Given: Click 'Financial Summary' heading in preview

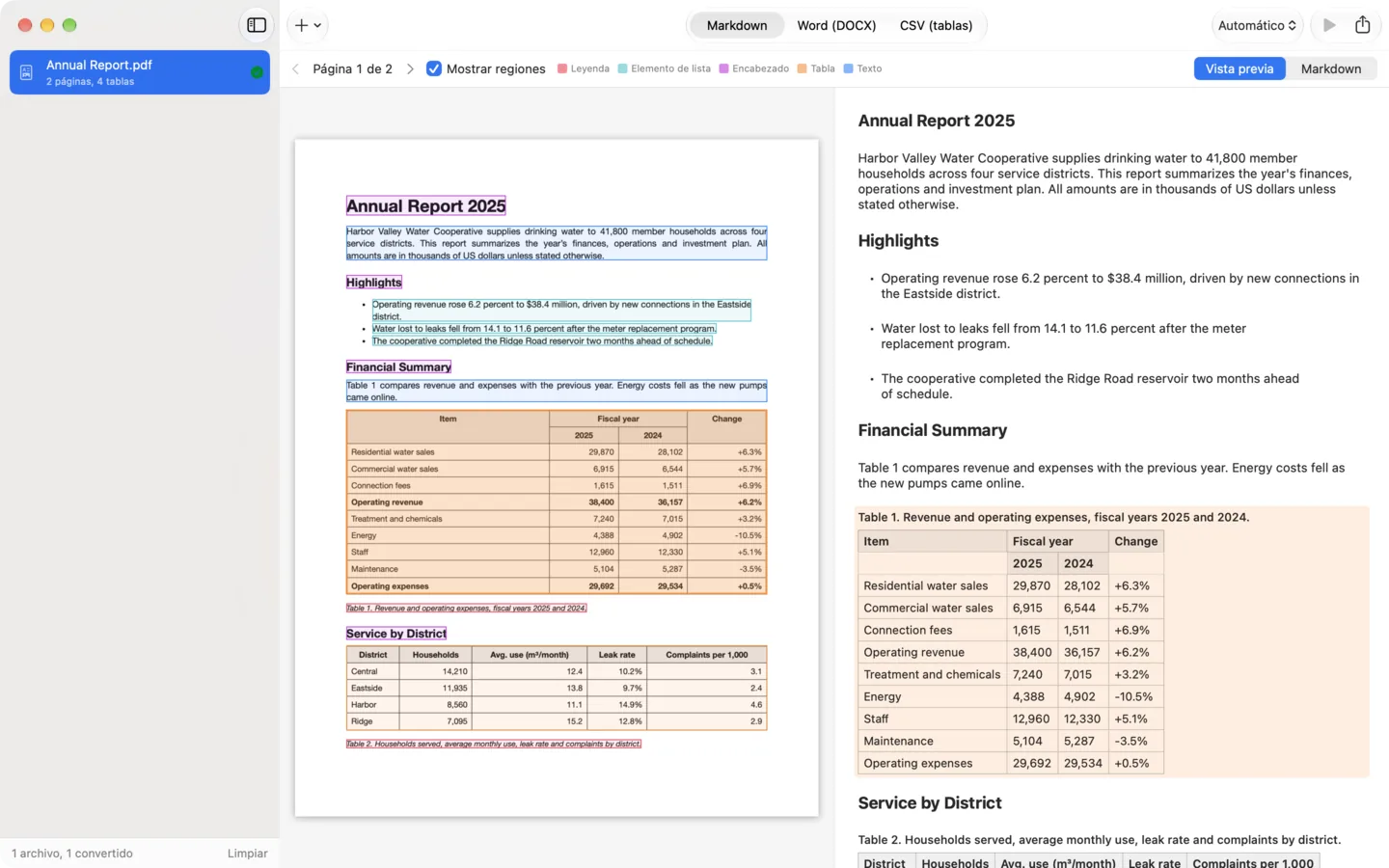Looking at the screenshot, I should (x=932, y=430).
